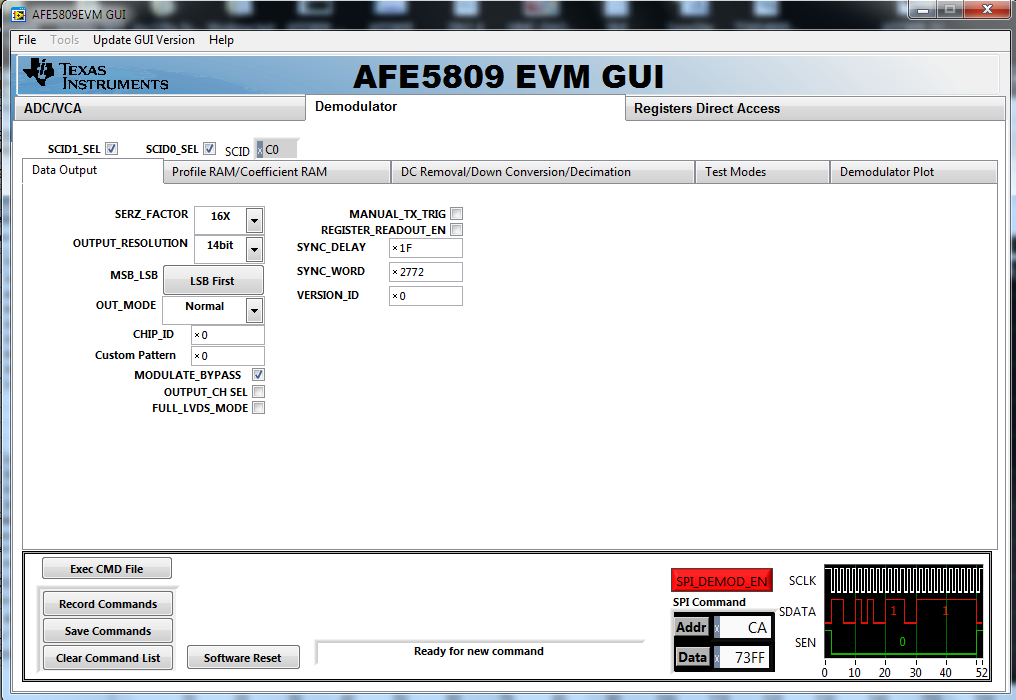Click the Save Commands button
The width and height of the screenshot is (1016, 700).
[x=108, y=631]
